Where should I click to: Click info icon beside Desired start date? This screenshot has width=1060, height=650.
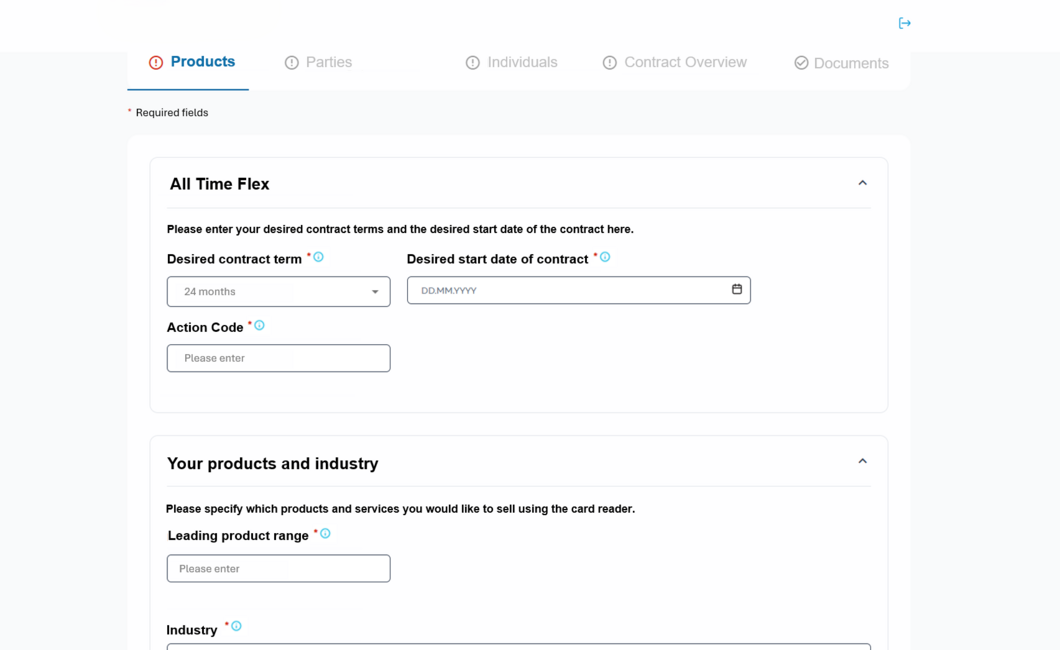pos(605,257)
